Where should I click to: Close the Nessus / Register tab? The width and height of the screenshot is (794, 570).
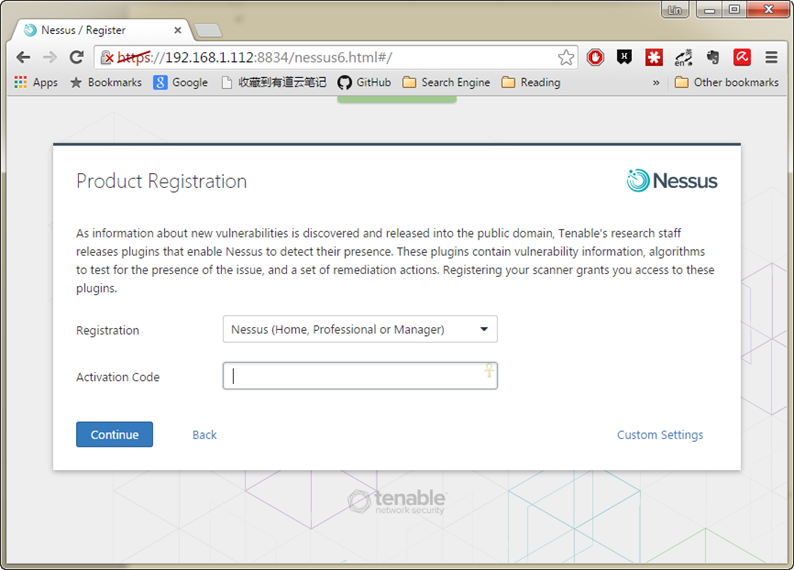tap(178, 30)
